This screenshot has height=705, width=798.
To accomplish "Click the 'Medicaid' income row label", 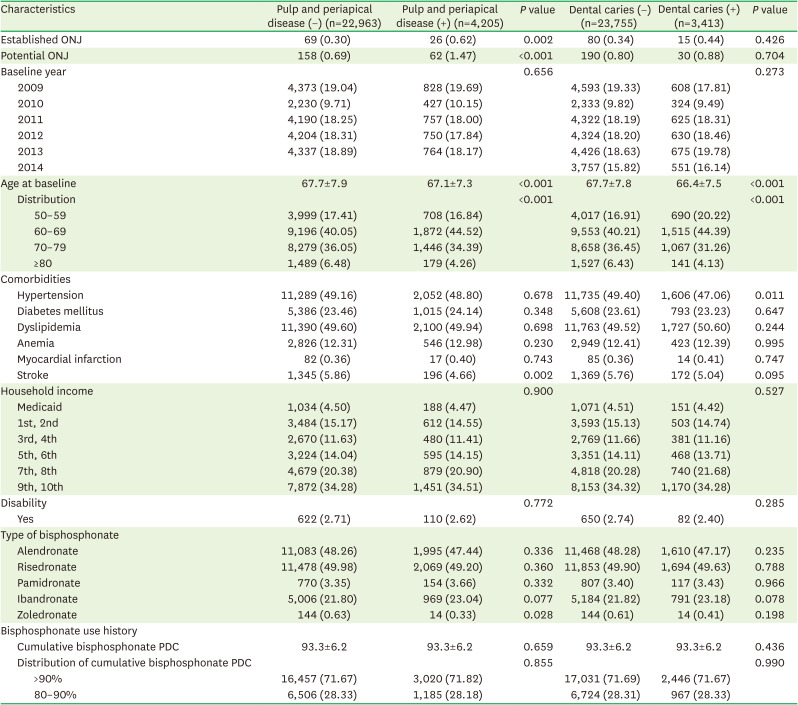I will [x=39, y=407].
